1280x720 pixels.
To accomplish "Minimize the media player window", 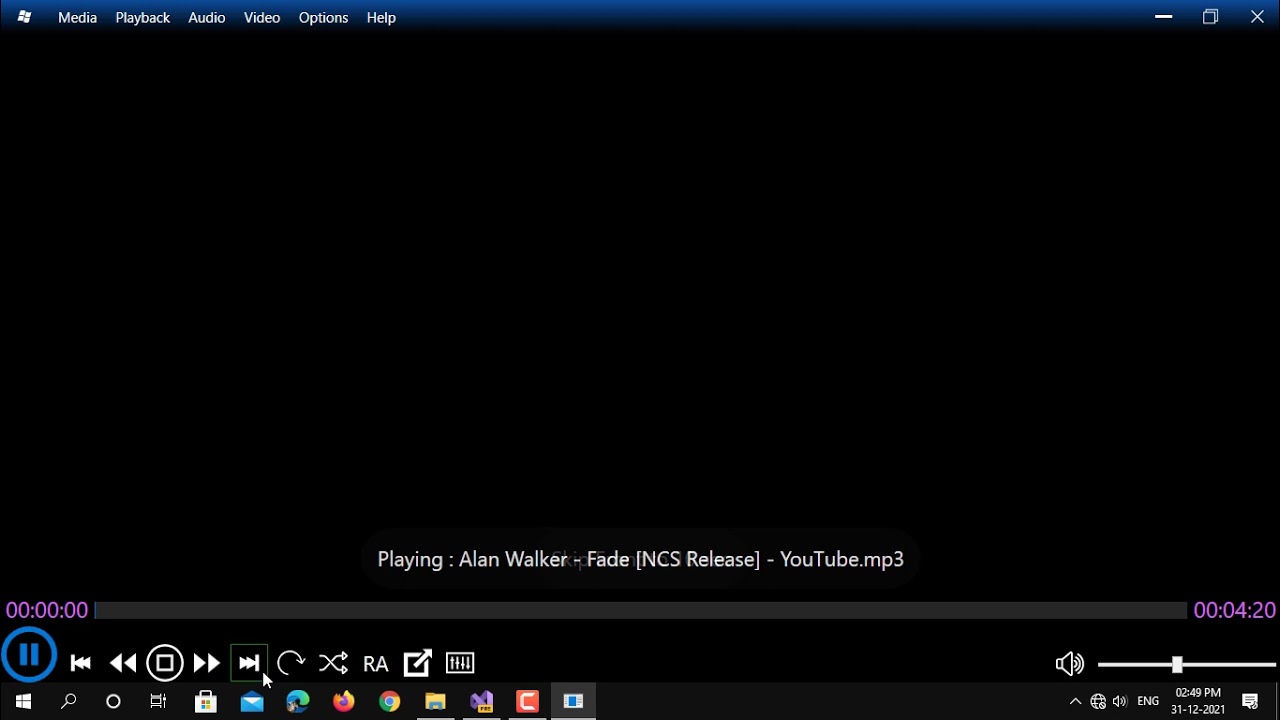I will point(1163,17).
